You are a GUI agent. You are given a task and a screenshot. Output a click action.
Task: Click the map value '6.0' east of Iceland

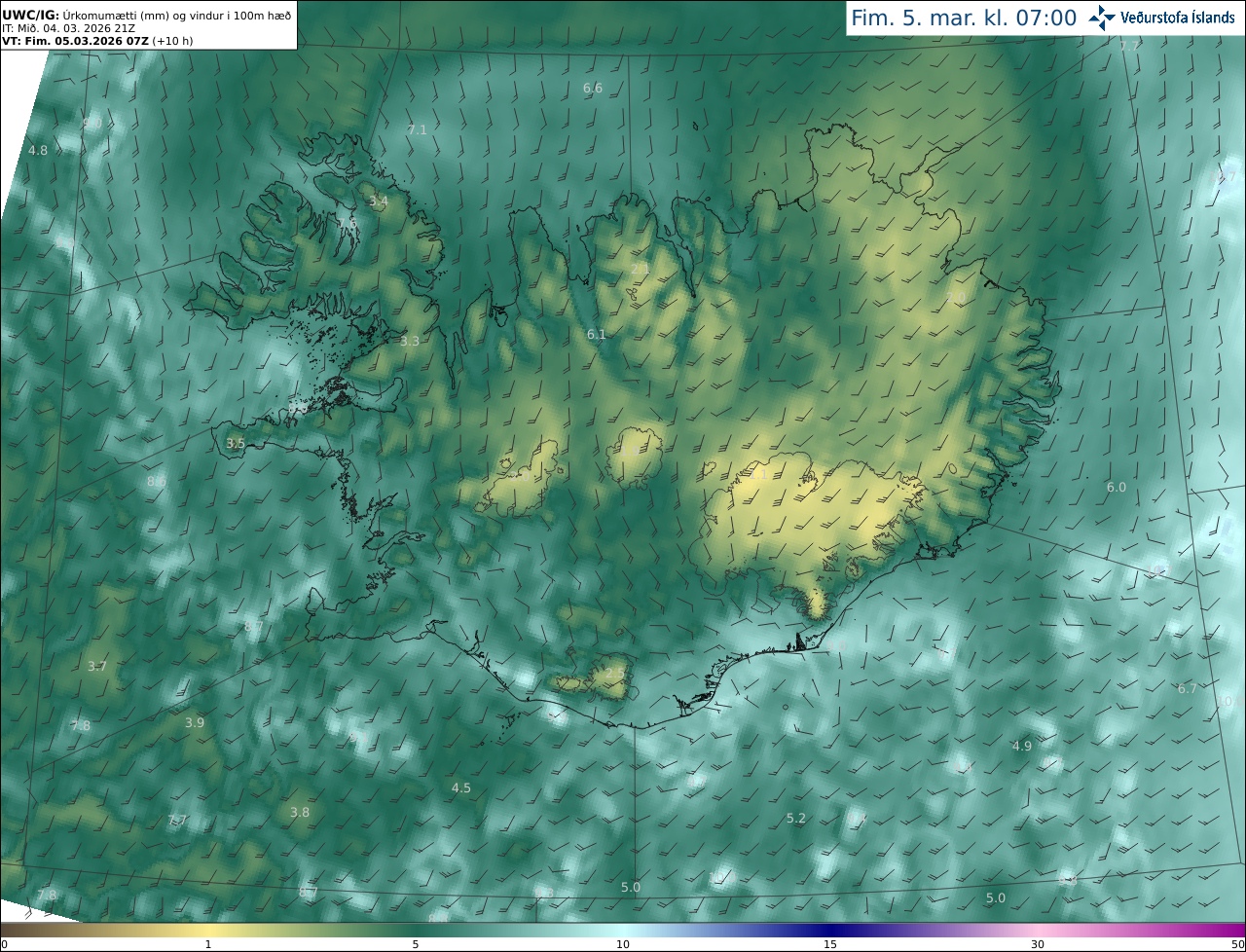pos(1117,487)
